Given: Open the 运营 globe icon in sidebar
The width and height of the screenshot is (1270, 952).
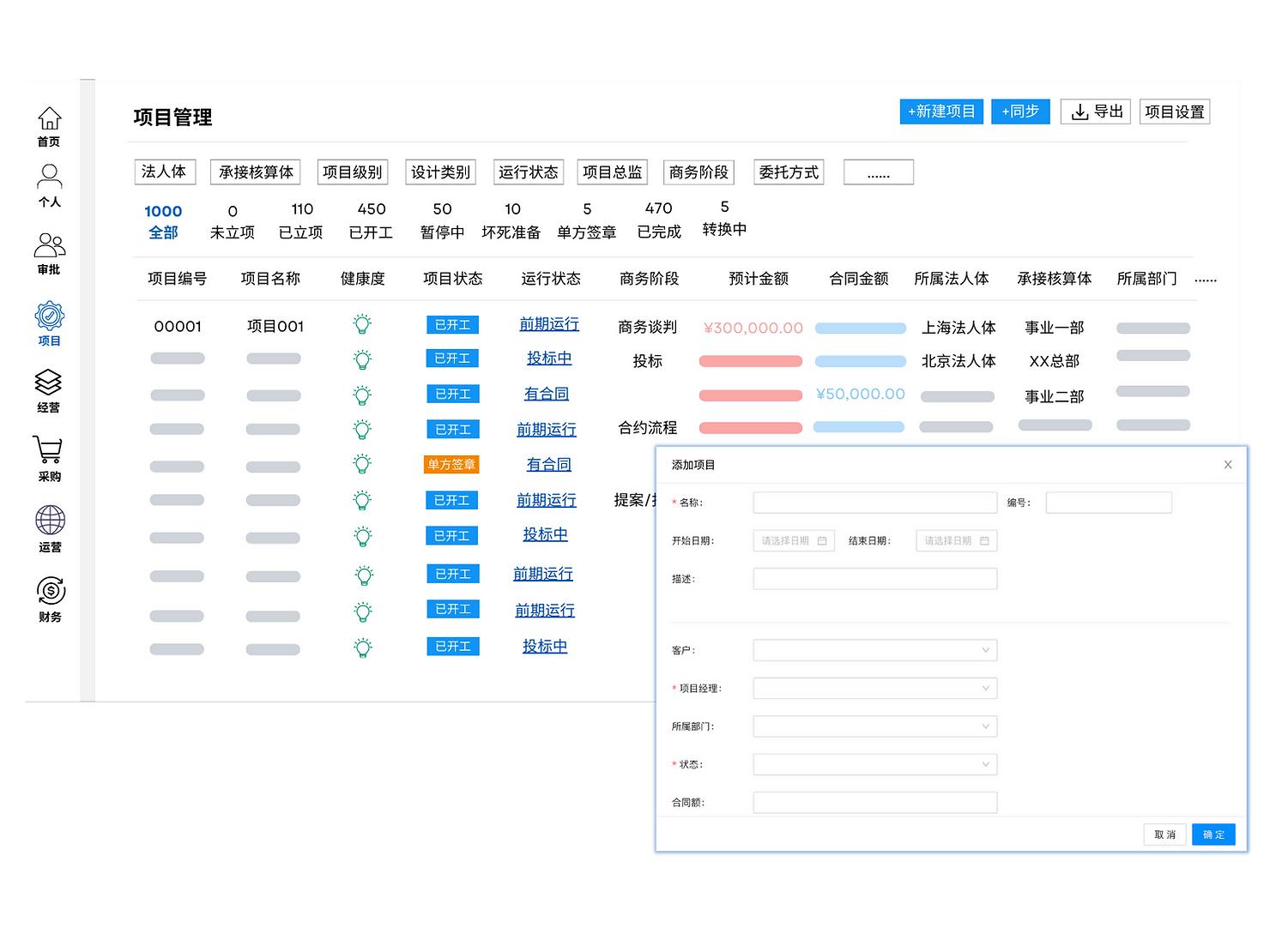Looking at the screenshot, I should tap(49, 518).
